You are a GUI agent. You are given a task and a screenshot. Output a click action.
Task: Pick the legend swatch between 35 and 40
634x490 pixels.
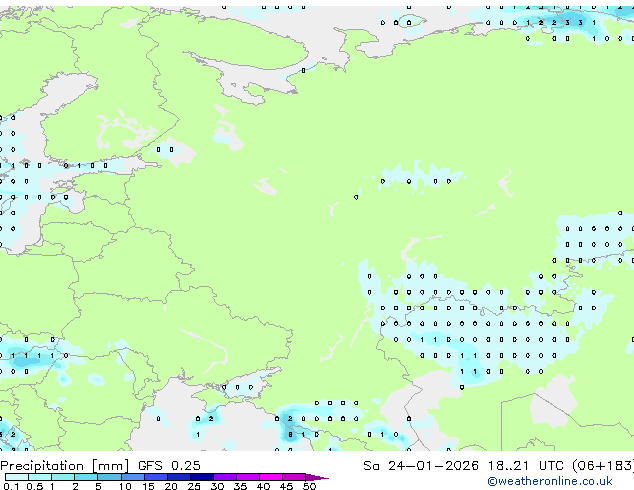[x=247, y=477]
